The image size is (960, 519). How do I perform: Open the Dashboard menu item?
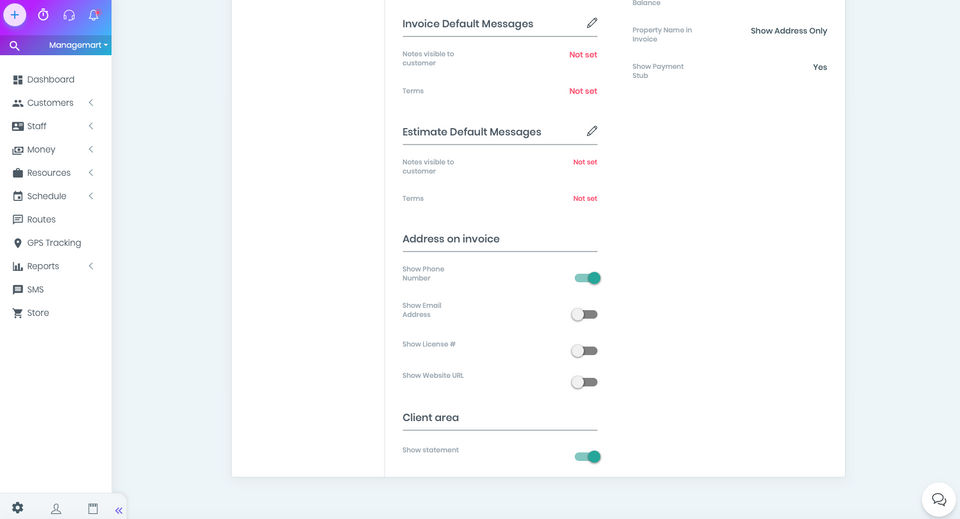tap(50, 79)
